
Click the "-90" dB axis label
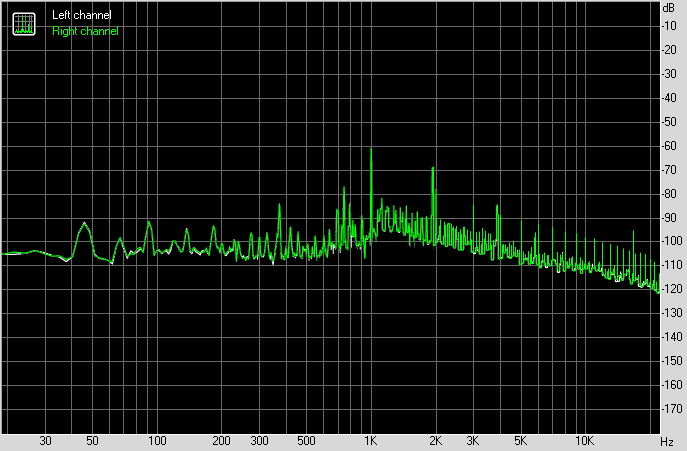(669, 217)
